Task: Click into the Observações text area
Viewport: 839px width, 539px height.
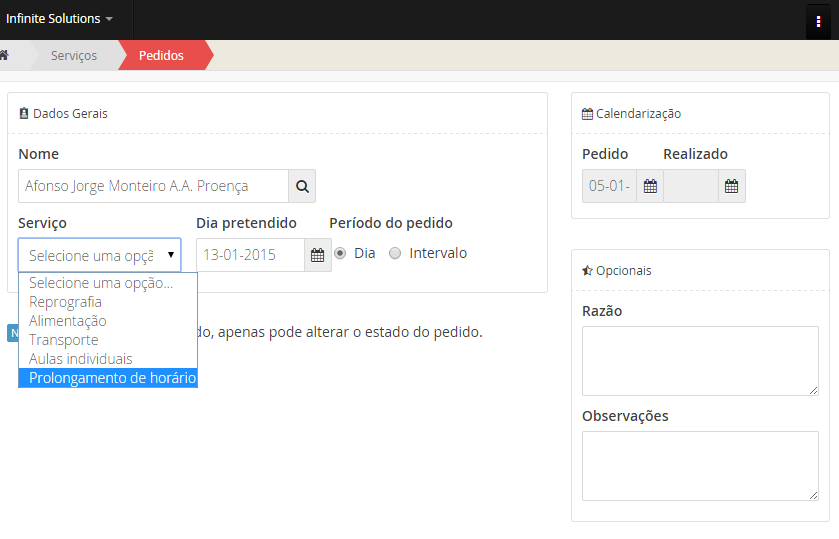Action: pos(700,465)
